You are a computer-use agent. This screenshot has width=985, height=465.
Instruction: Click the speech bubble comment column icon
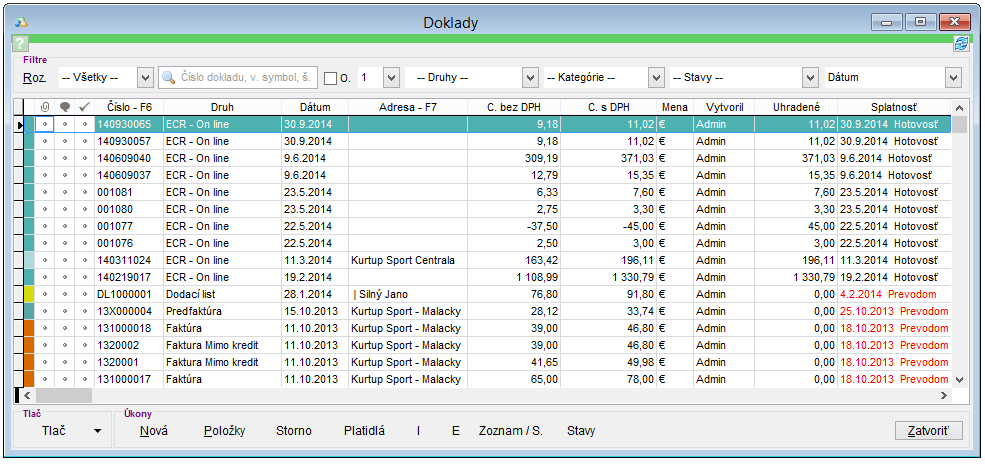[x=65, y=107]
